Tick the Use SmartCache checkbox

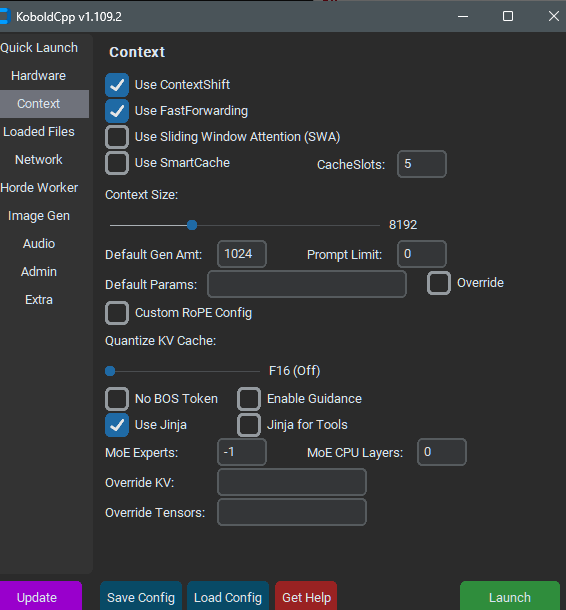(x=117, y=163)
